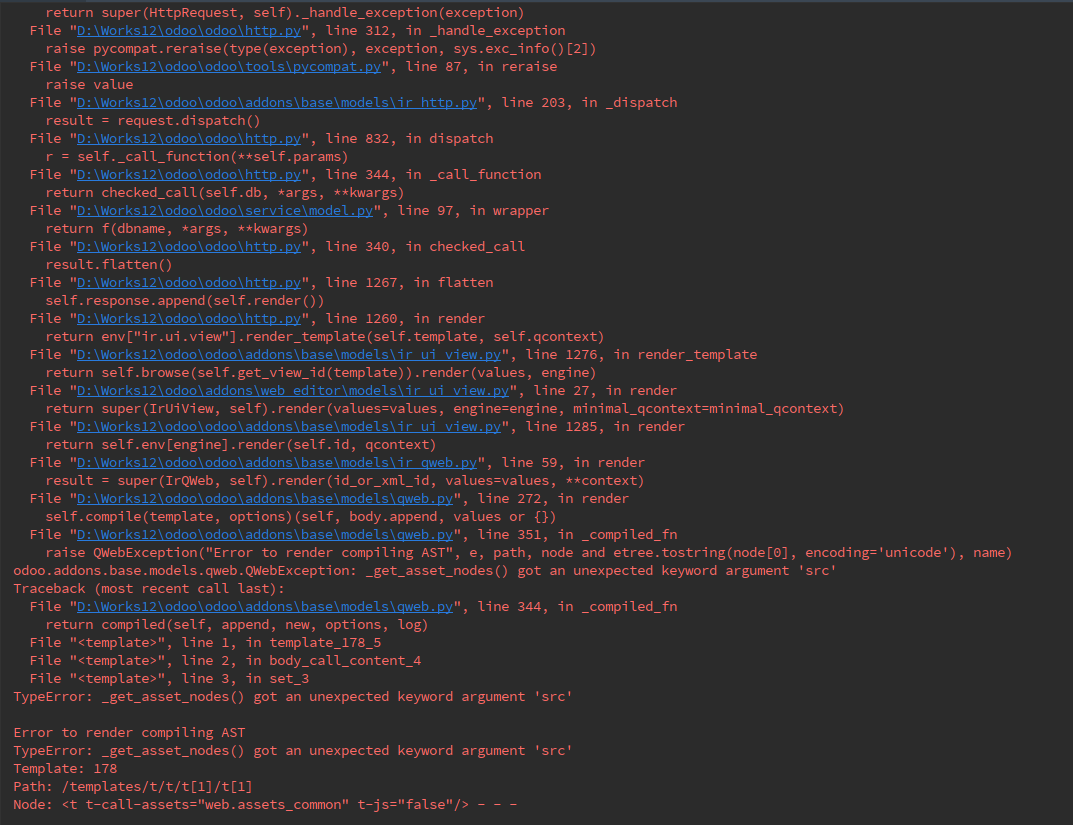Jump to http.py line 1267 flatten link

189,283
